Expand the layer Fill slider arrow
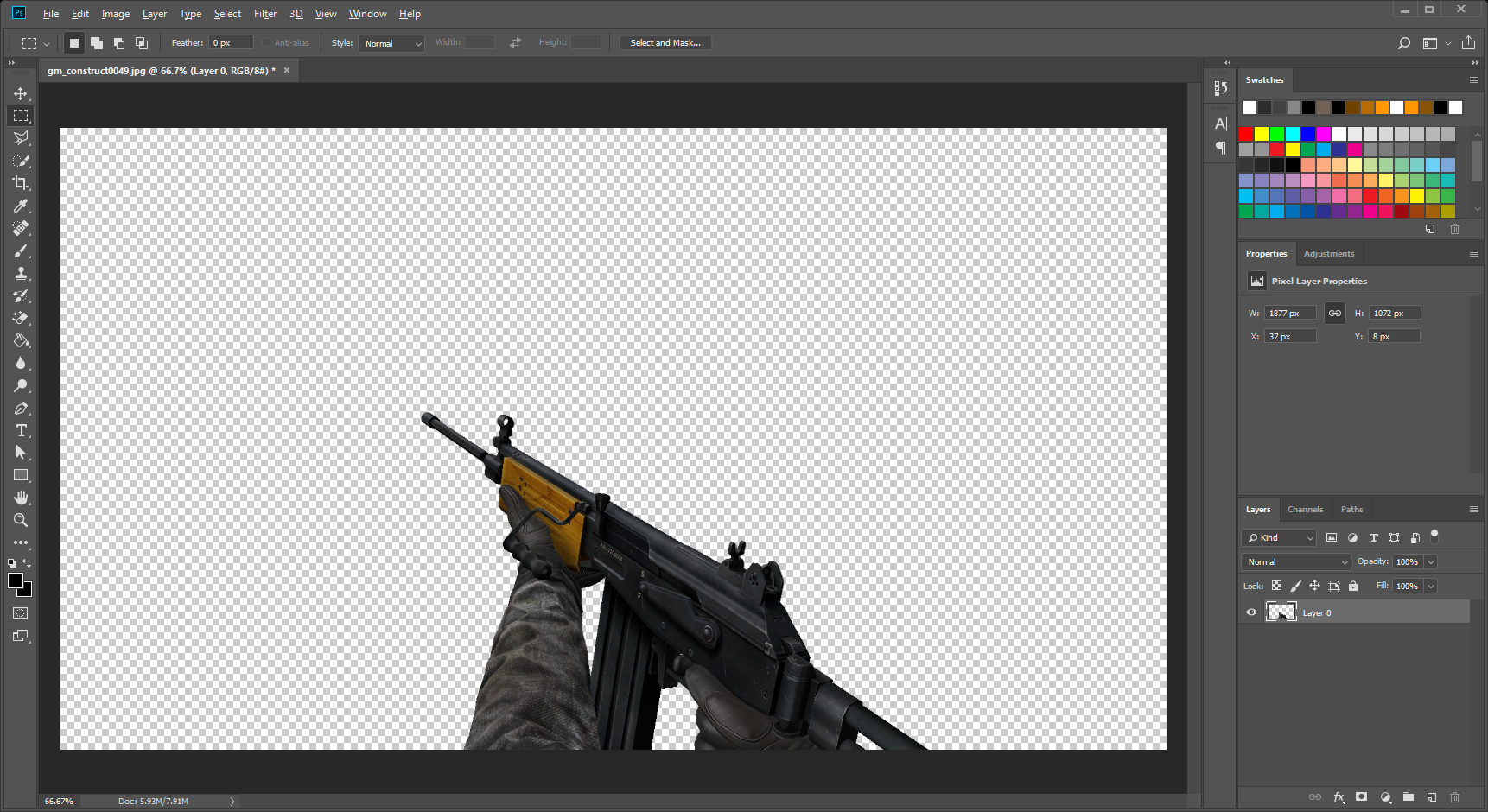 coord(1431,586)
